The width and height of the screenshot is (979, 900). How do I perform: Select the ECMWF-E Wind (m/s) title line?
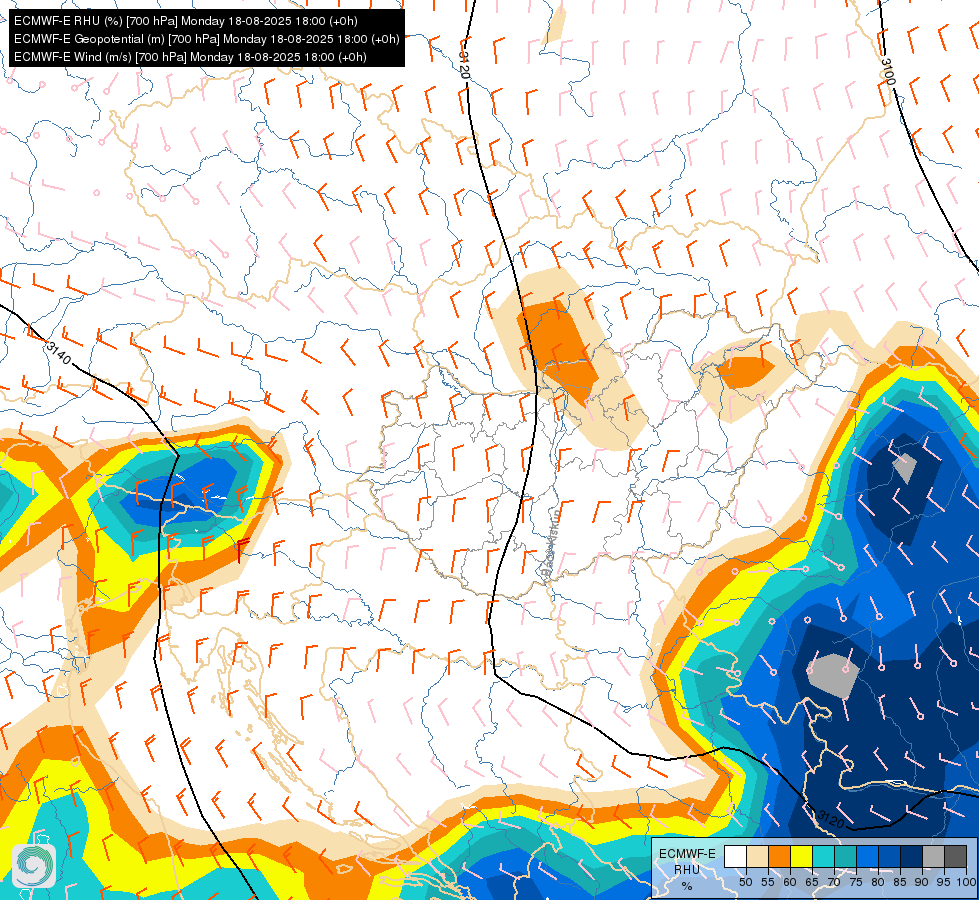pos(190,57)
